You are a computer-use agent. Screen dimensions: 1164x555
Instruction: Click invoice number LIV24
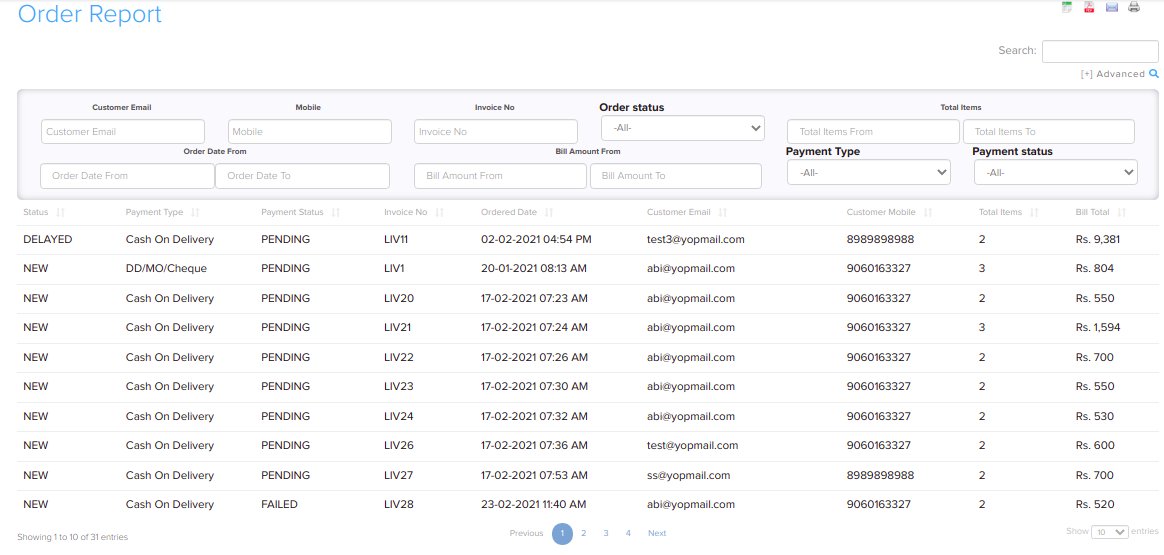click(x=399, y=416)
